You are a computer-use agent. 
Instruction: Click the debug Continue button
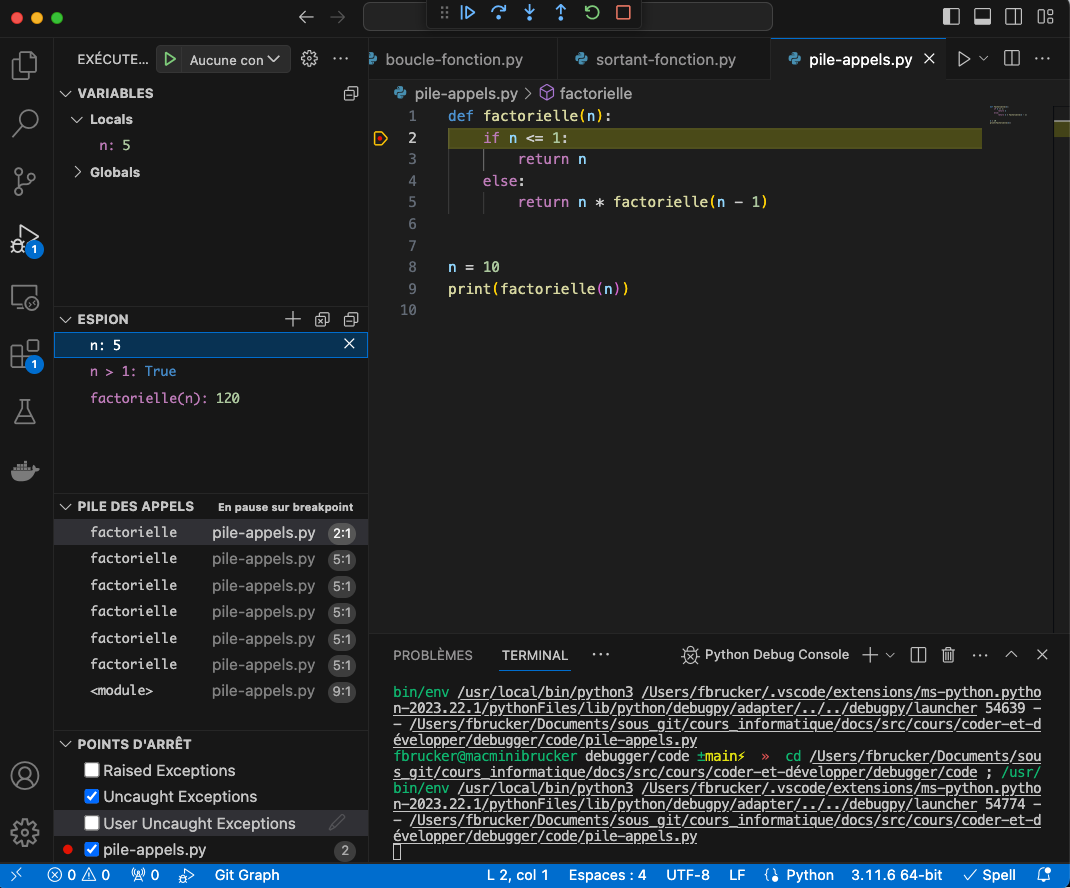[x=467, y=13]
